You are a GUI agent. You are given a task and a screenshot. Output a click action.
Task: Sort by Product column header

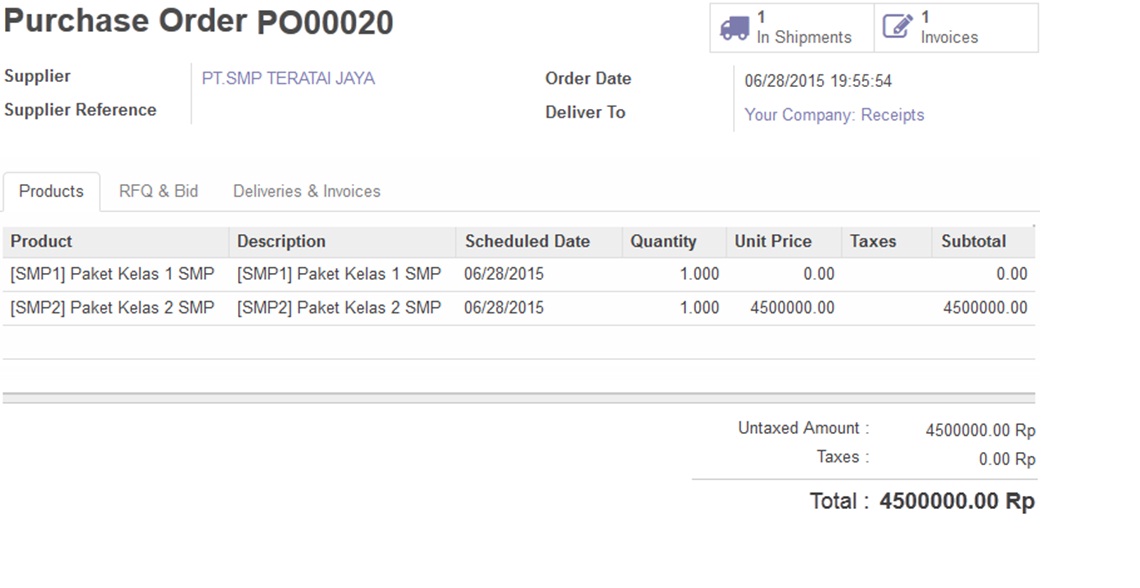point(42,241)
